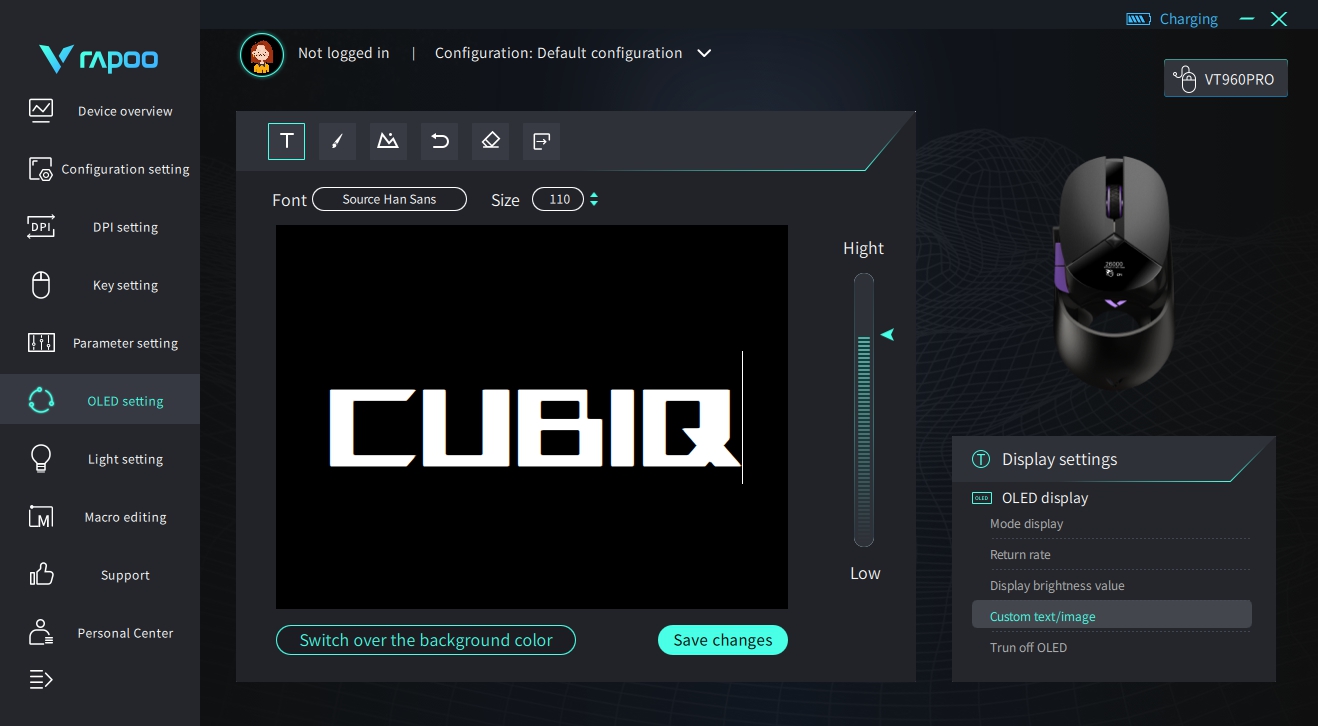Select the Brush drawing tool
The height and width of the screenshot is (726, 1318).
(x=337, y=141)
